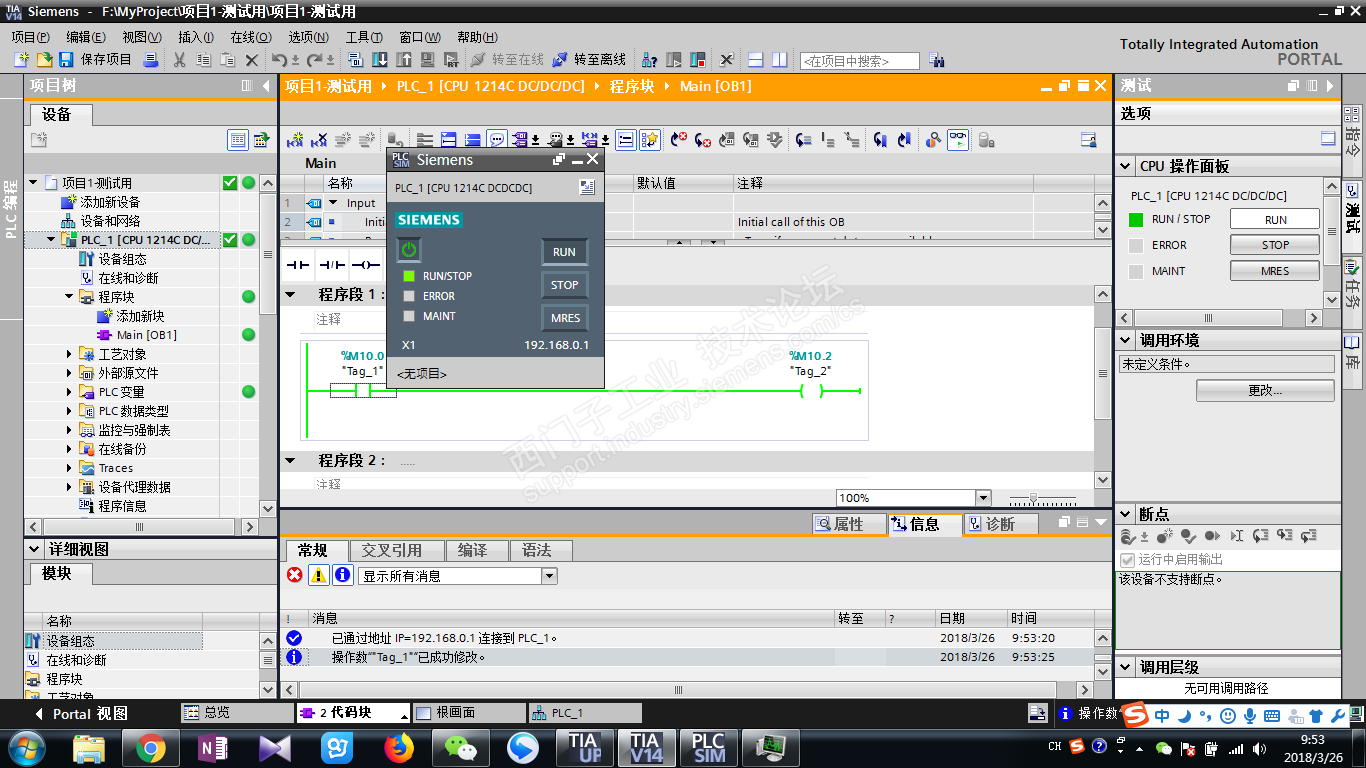This screenshot has width=1366, height=768.
Task: Collapse 程序段 1 network
Action: pyautogui.click(x=291, y=295)
